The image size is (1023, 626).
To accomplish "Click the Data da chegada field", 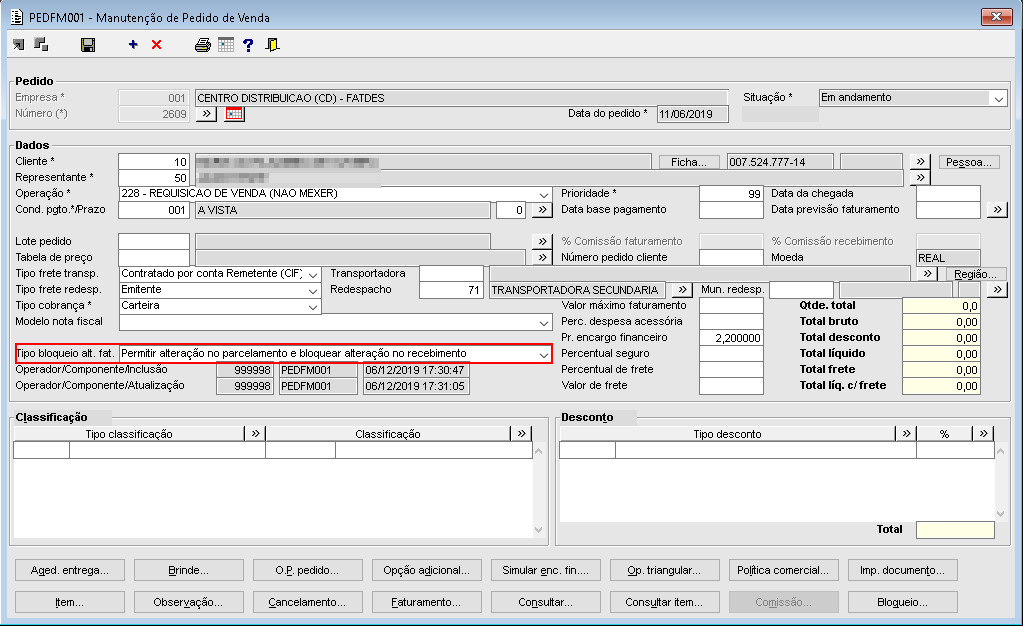I will 948,194.
